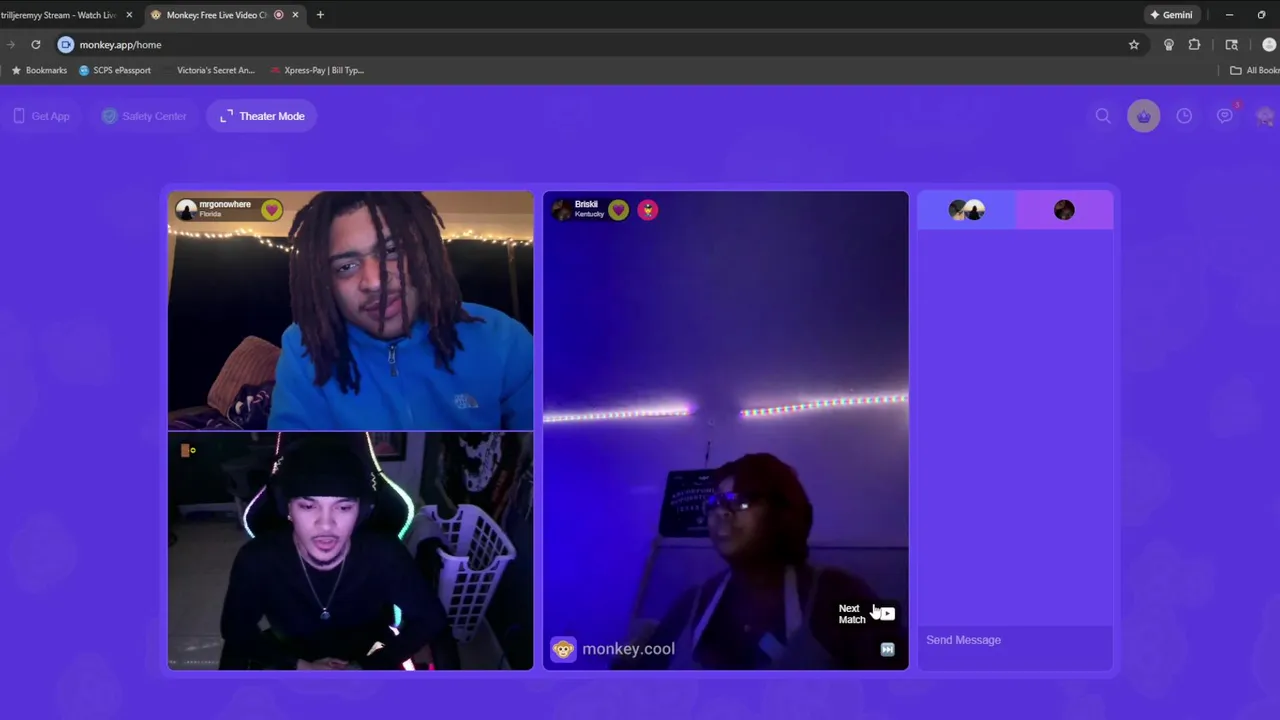The image size is (1280, 720).
Task: Open the crown premium icon
Action: 1144,116
